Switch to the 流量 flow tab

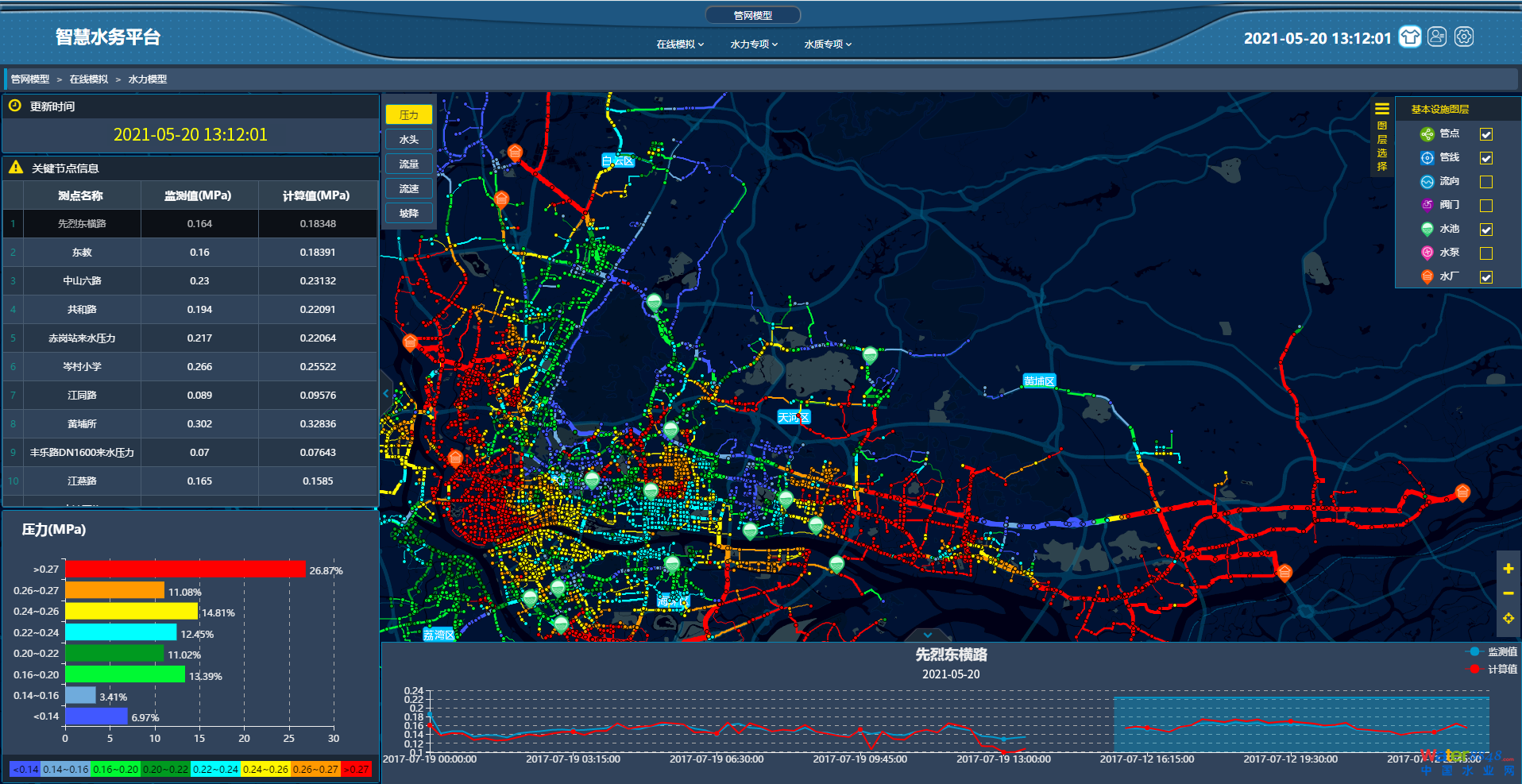409,164
